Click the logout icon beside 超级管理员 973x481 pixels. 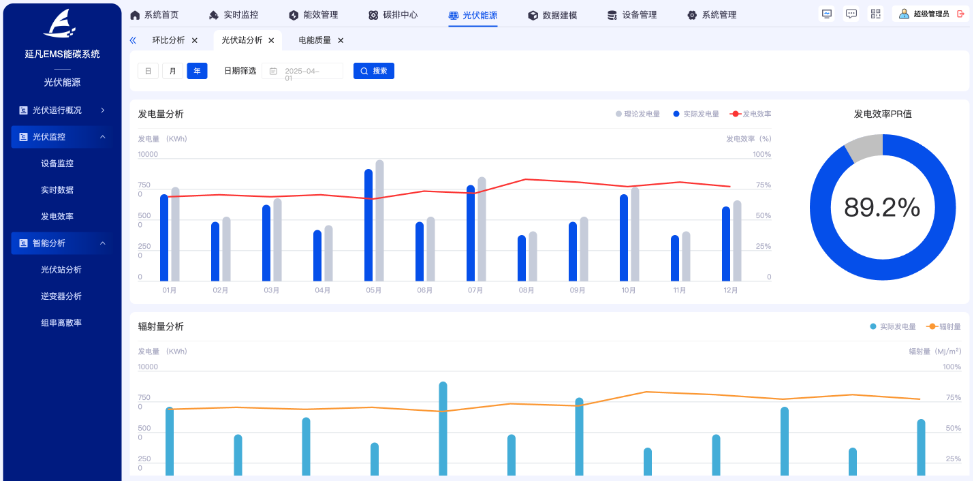pyautogui.click(x=961, y=14)
